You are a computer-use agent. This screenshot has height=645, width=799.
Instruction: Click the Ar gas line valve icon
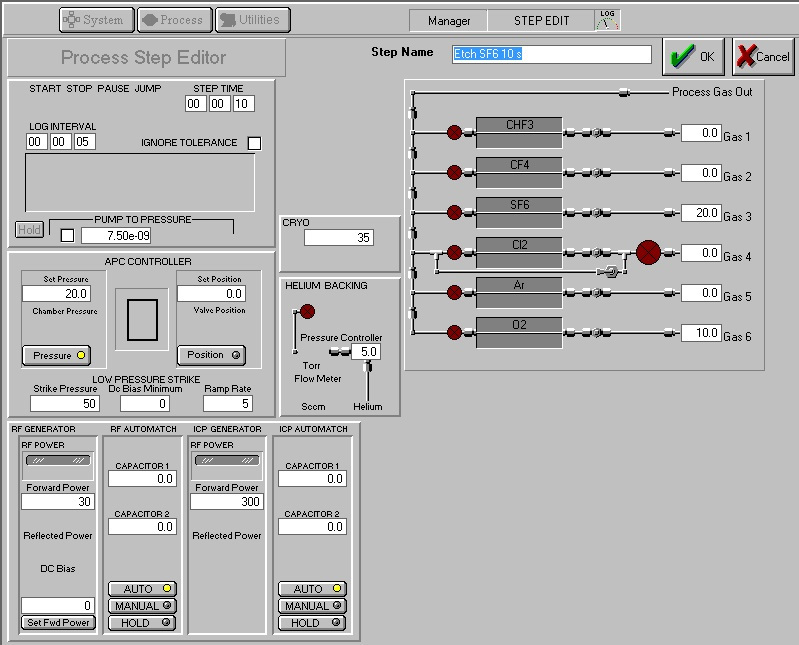click(x=454, y=292)
